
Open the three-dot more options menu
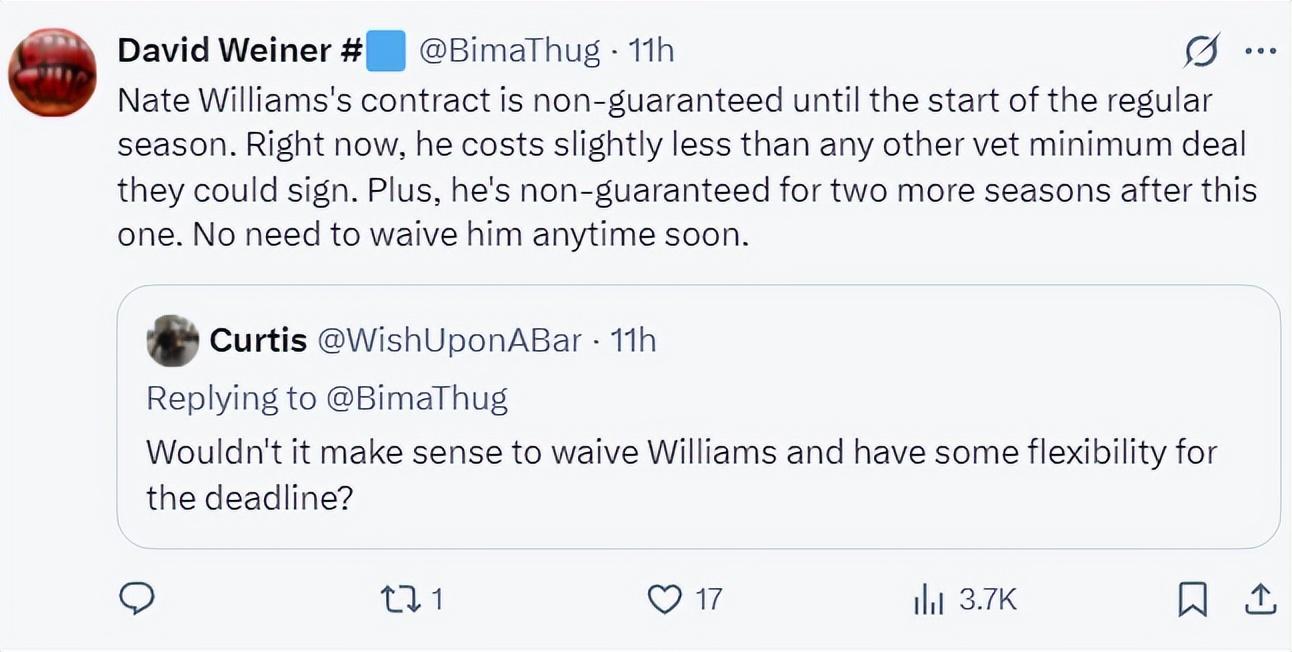[1260, 51]
